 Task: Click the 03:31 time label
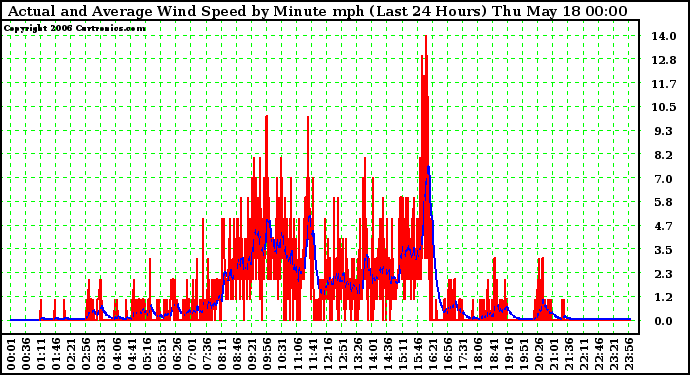click(101, 354)
